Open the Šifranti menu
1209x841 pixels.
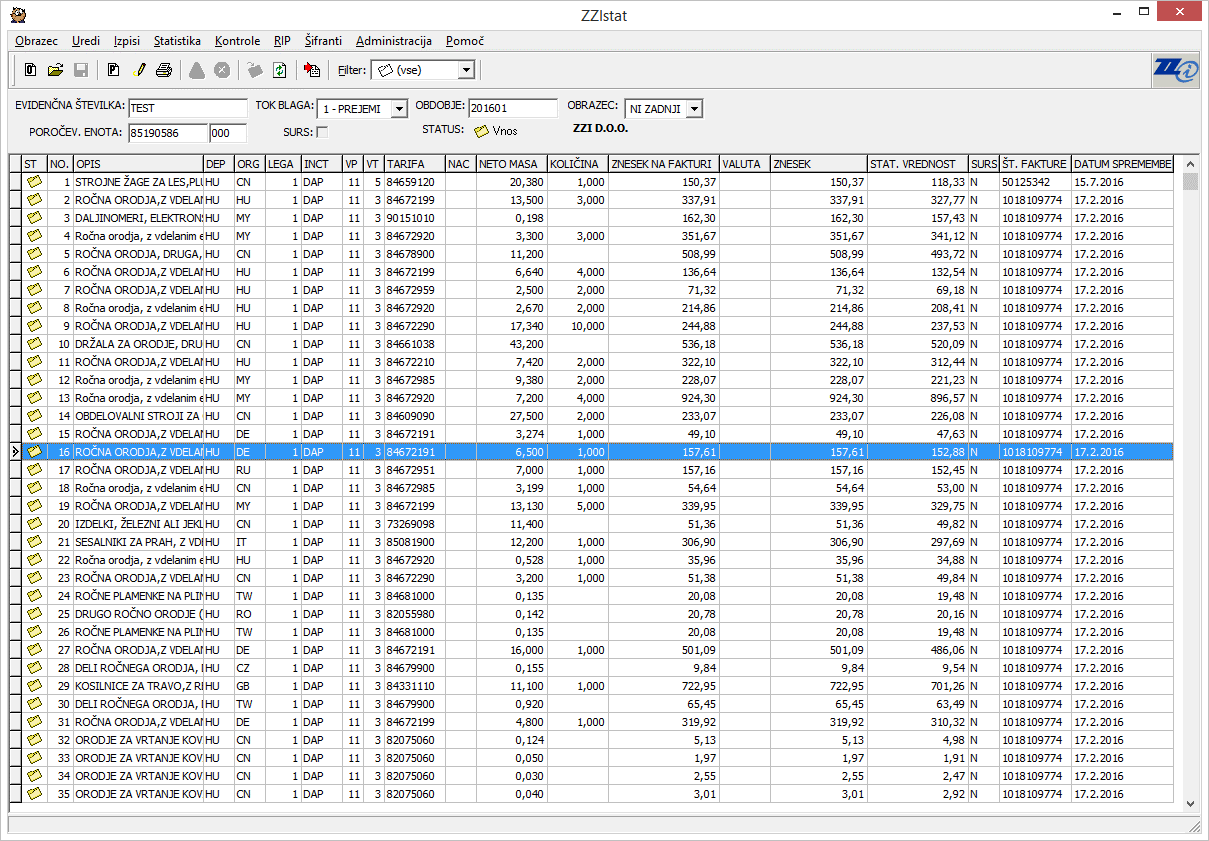[x=323, y=41]
